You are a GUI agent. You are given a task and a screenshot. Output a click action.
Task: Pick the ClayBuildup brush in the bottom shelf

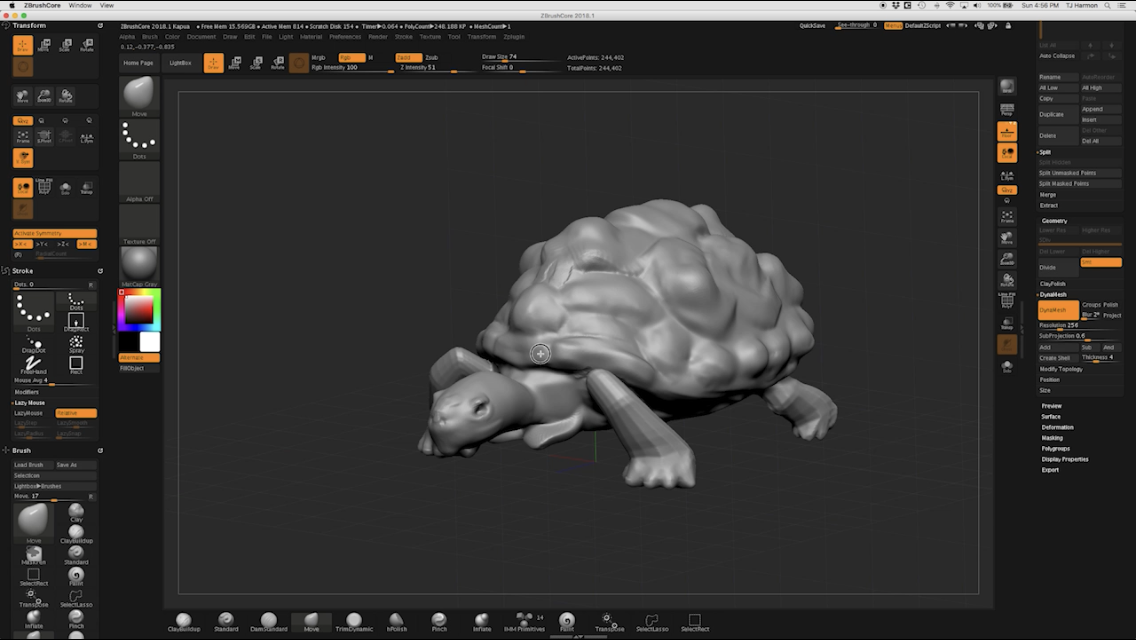[184, 622]
